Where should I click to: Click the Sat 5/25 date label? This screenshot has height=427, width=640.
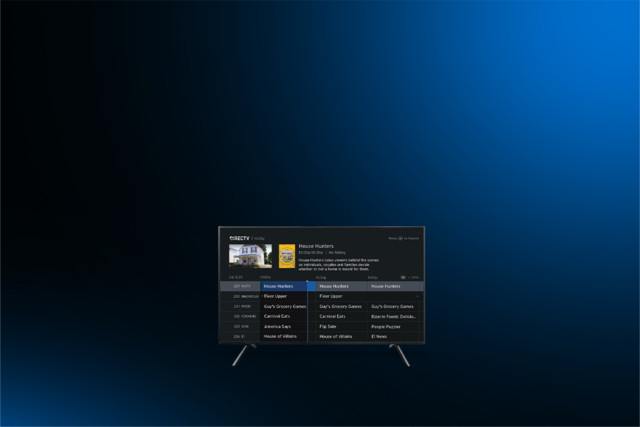click(x=236, y=276)
